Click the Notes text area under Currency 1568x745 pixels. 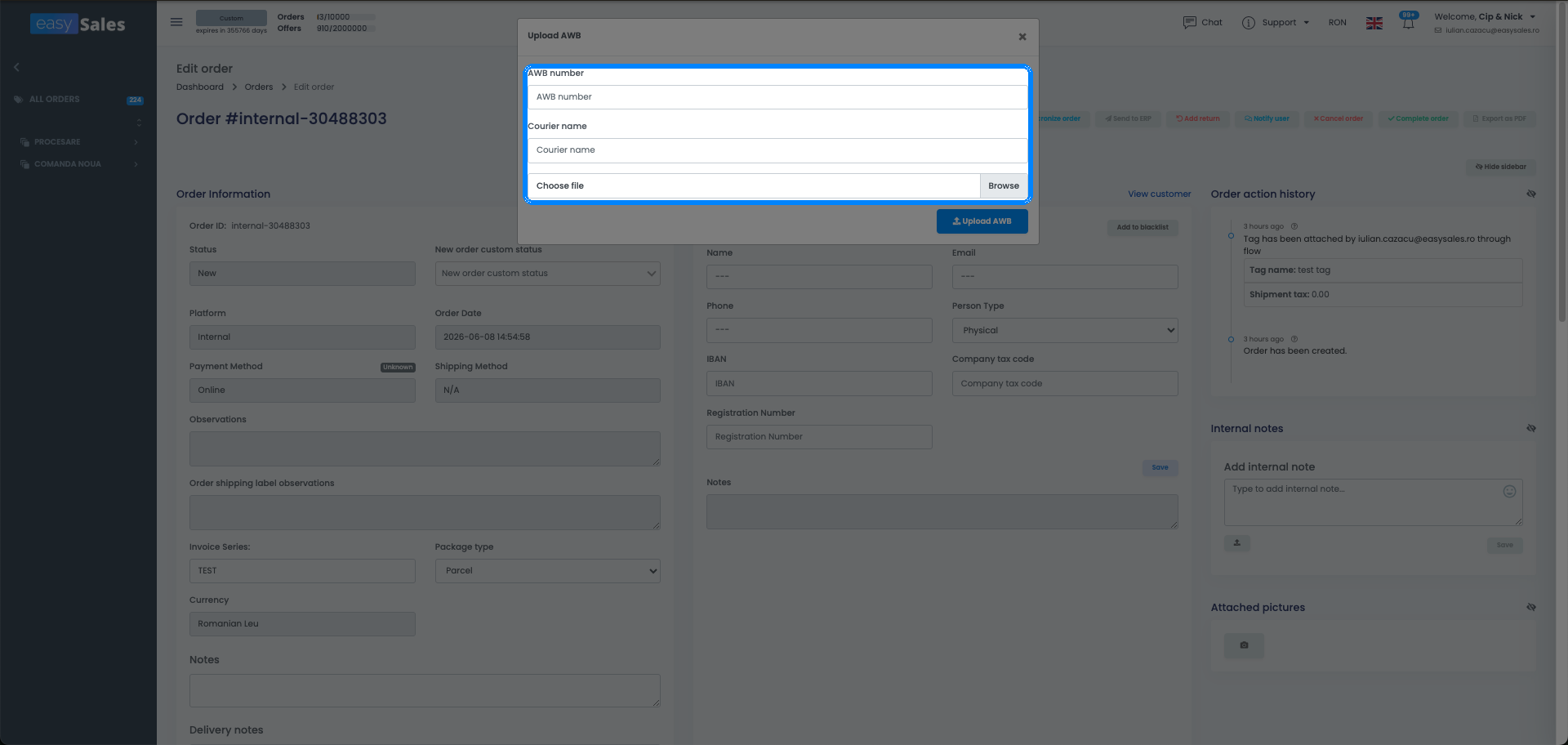click(425, 691)
